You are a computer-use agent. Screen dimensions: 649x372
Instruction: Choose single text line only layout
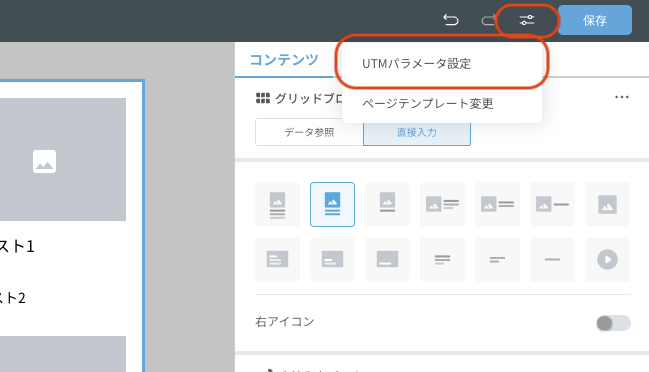pos(553,259)
